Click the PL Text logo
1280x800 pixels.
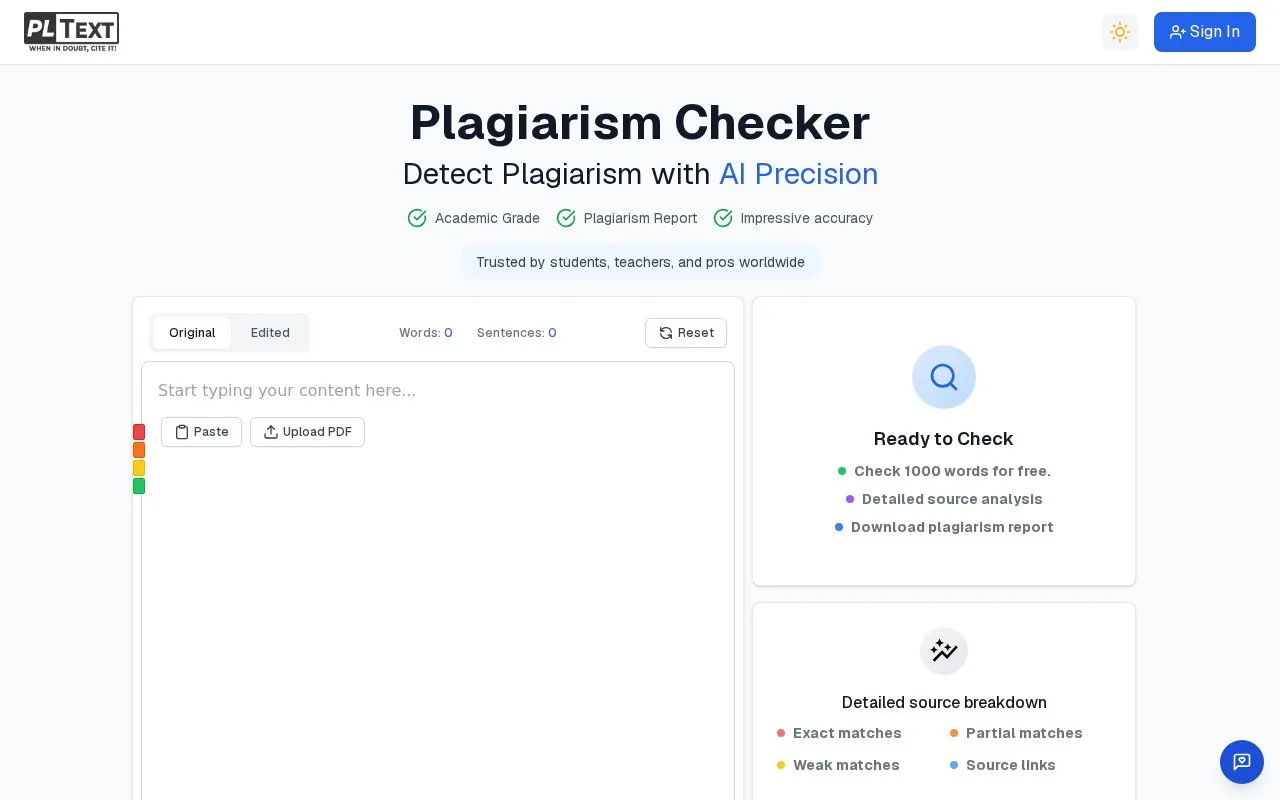click(x=71, y=32)
